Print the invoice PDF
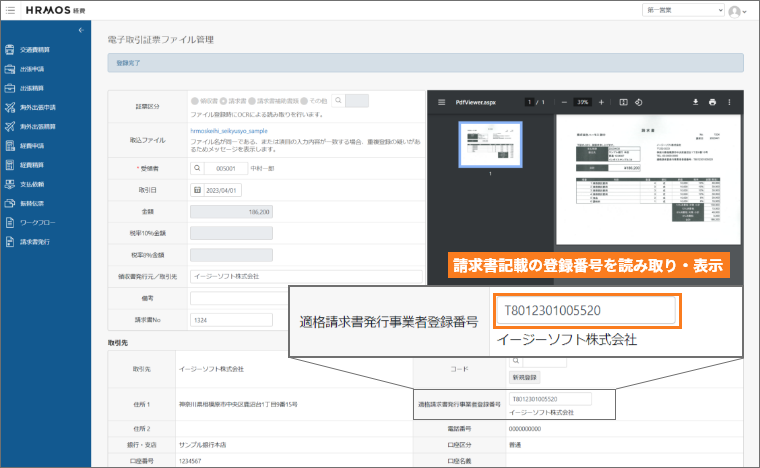 tap(712, 102)
